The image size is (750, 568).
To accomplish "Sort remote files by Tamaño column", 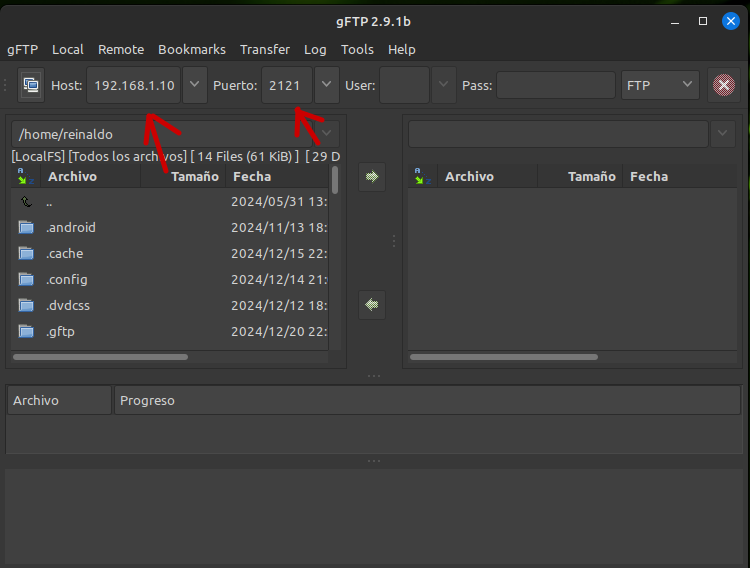I will coord(580,177).
